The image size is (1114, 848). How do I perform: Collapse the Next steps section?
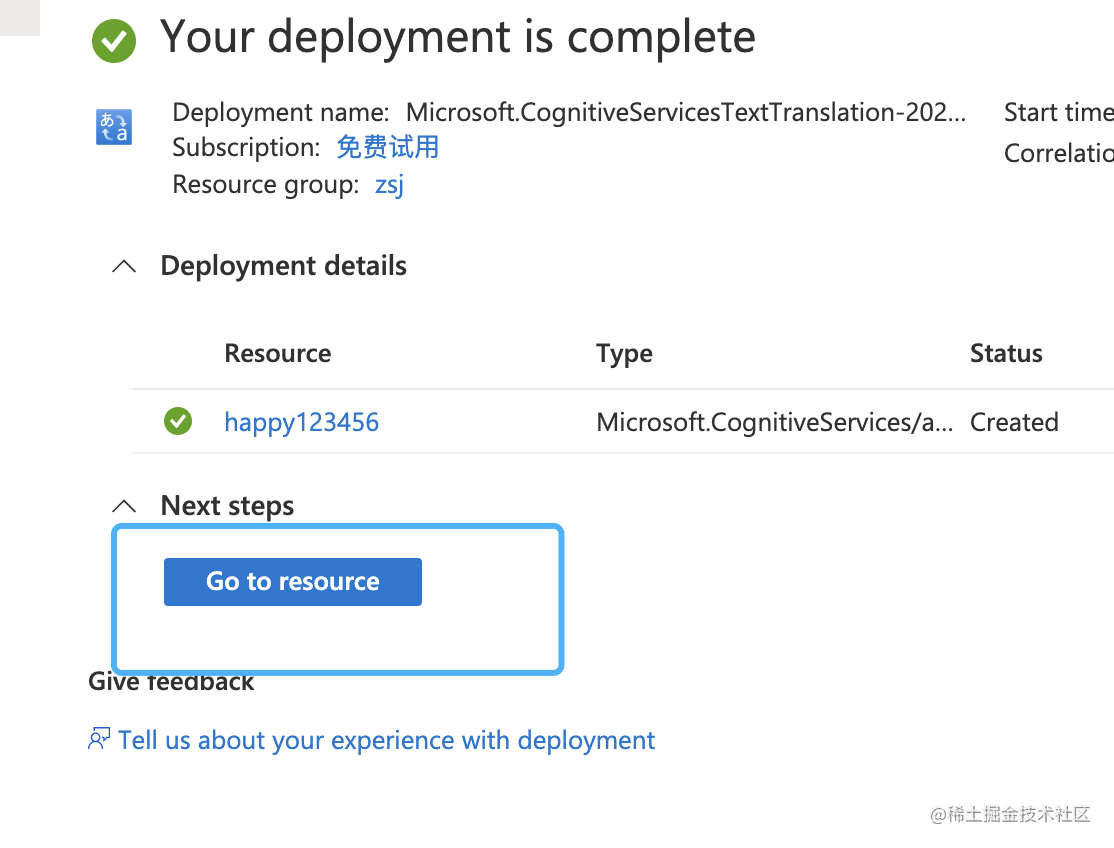123,506
